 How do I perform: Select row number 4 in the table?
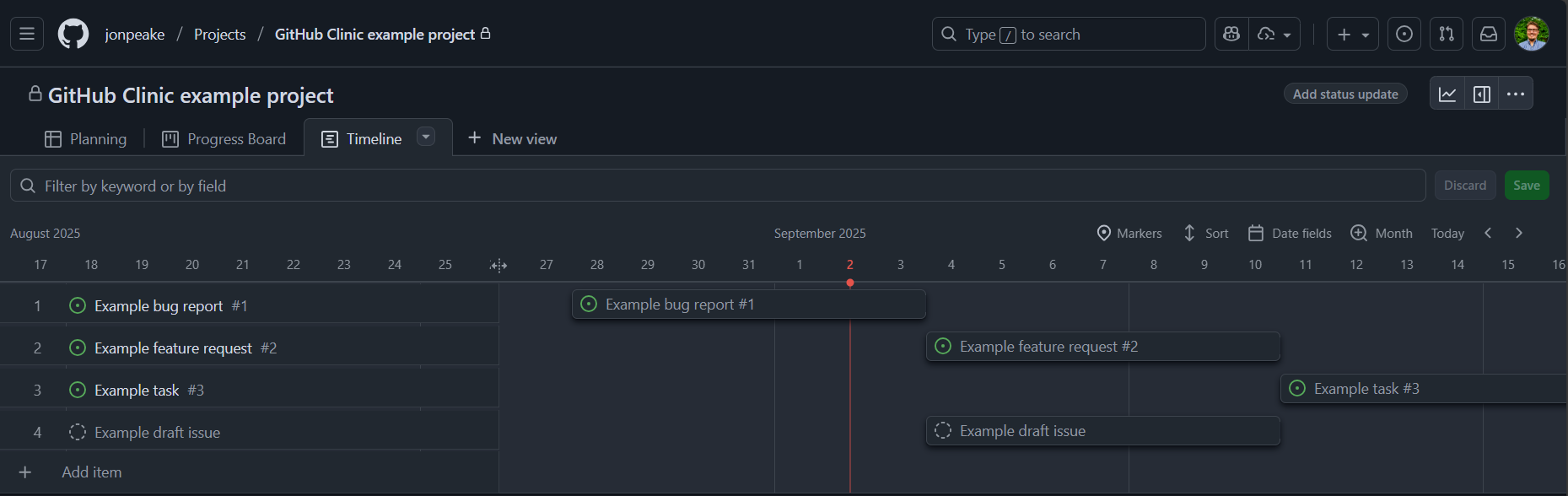point(37,433)
